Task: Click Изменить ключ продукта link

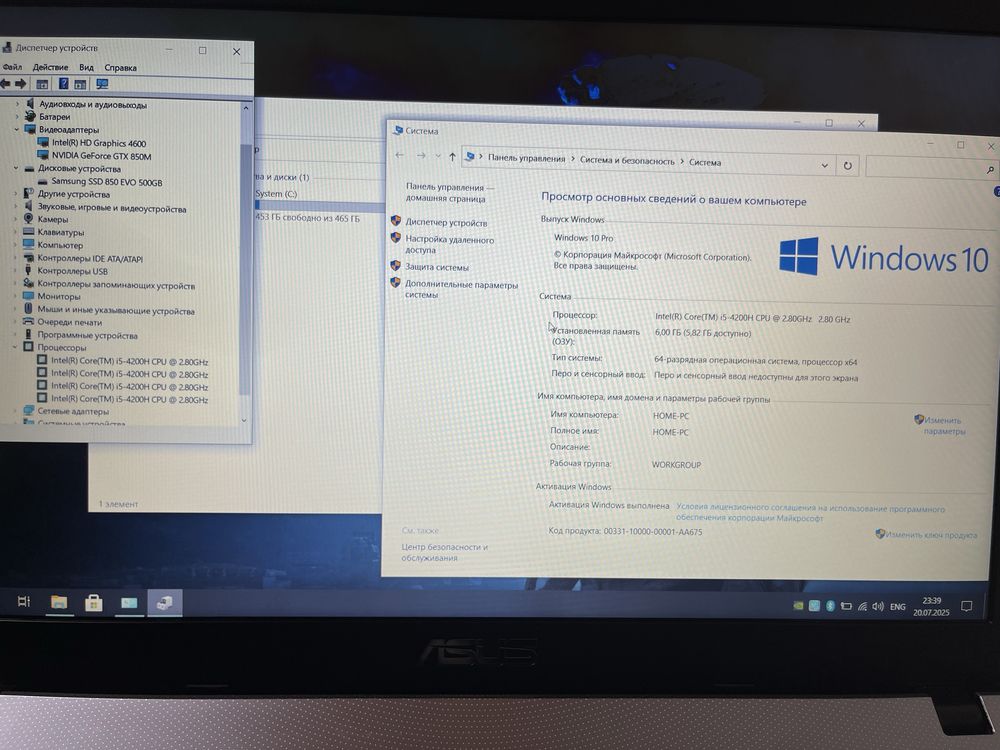Action: click(x=931, y=534)
